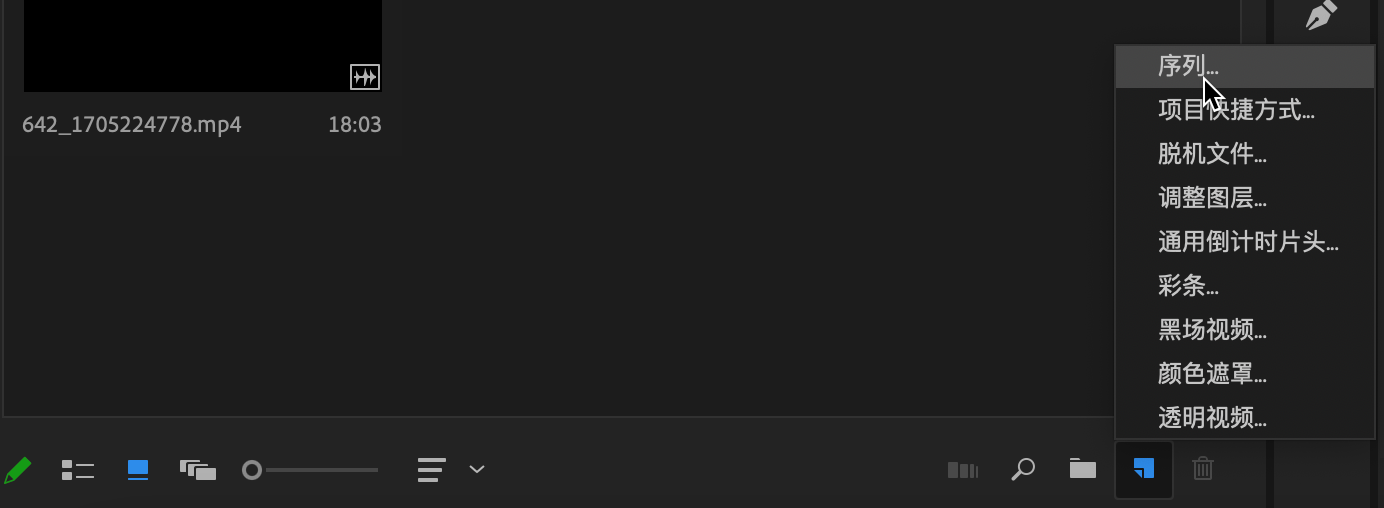
Task: Expand the sort icons dropdown chevron
Action: [x=477, y=469]
